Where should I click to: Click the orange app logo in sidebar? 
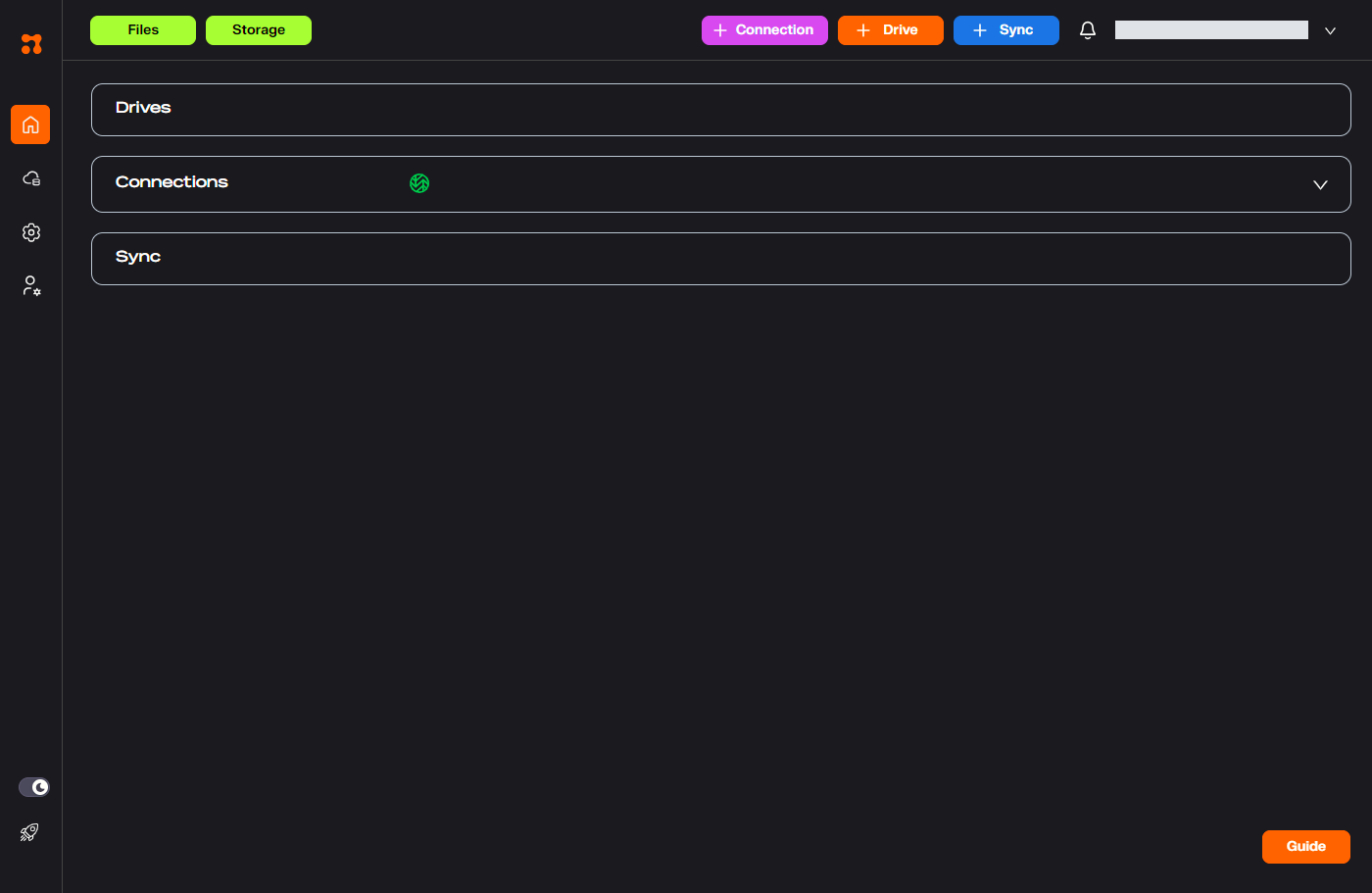point(31,44)
